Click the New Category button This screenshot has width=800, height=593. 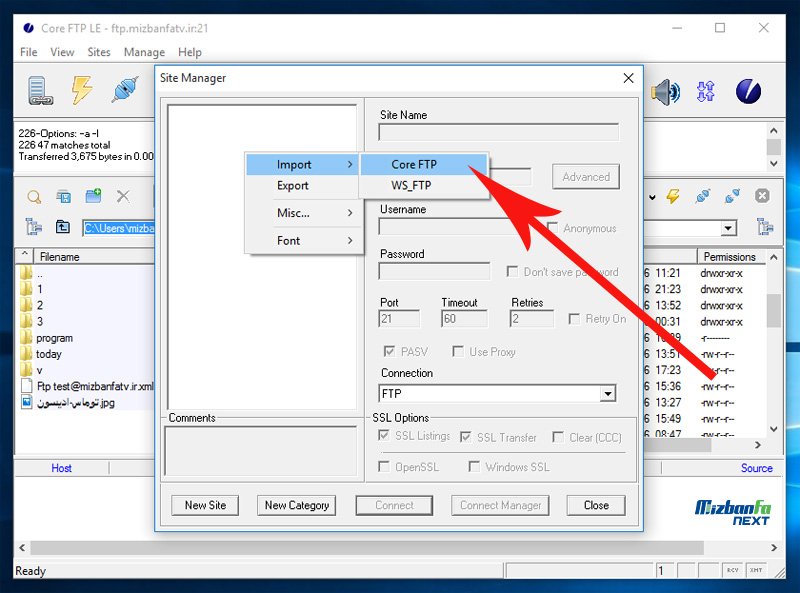296,505
